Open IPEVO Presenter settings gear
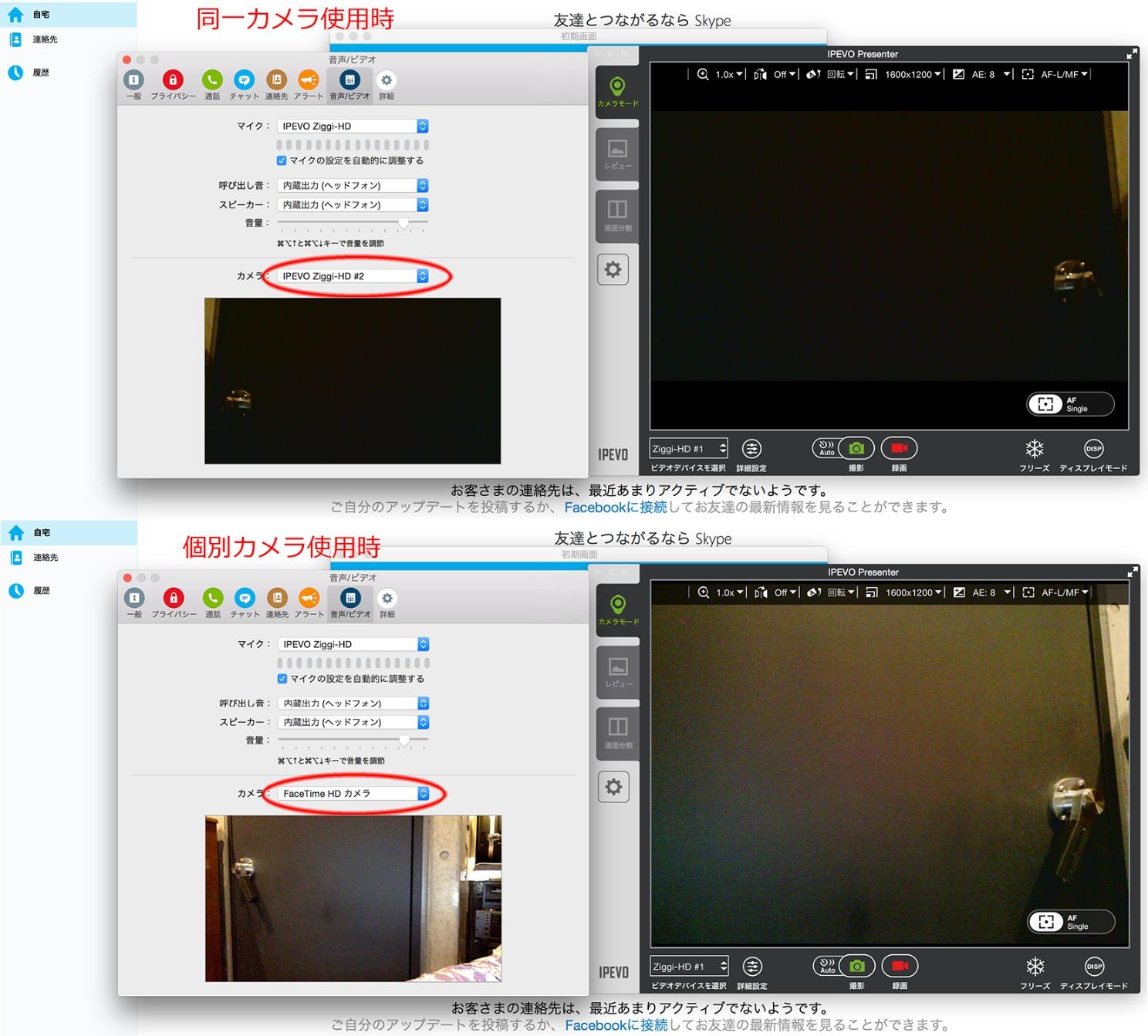The width and height of the screenshot is (1148, 1036). [x=613, y=269]
